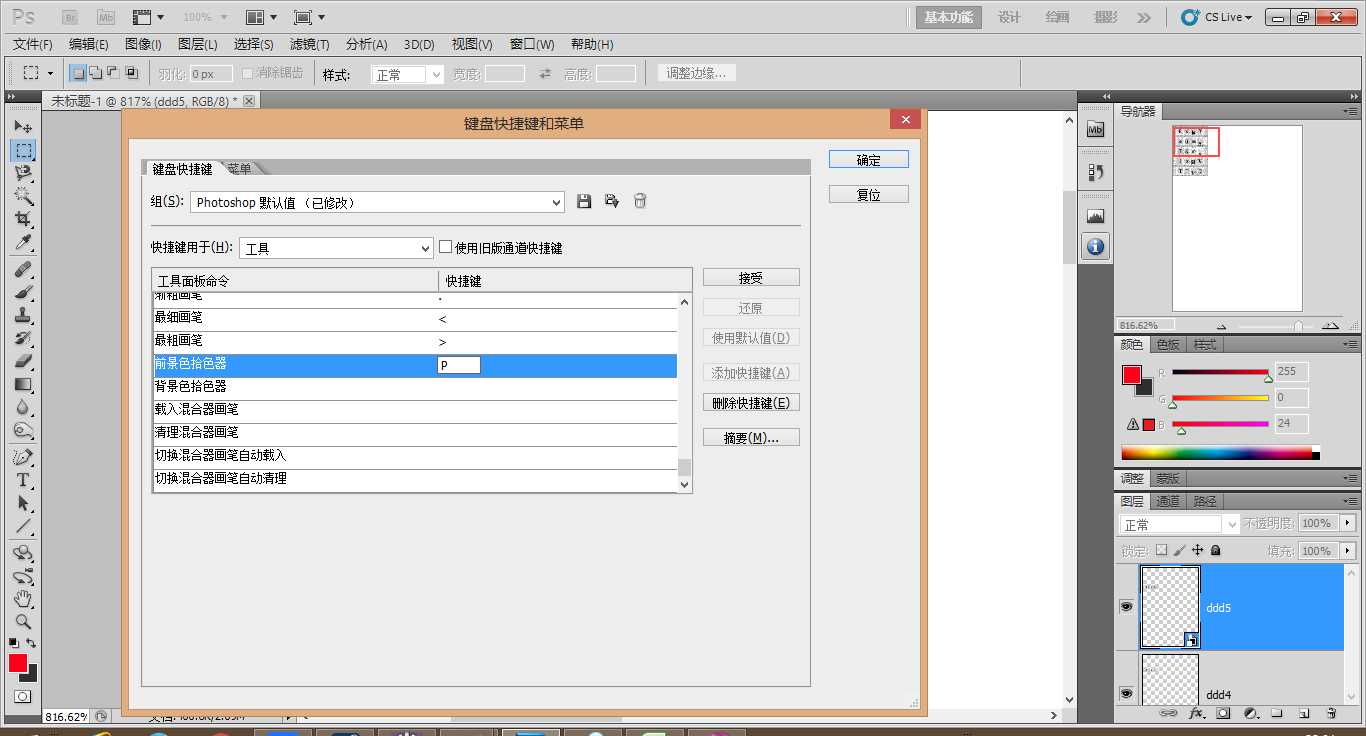This screenshot has width=1366, height=736.
Task: Click the 接受 Accept button
Action: (751, 277)
